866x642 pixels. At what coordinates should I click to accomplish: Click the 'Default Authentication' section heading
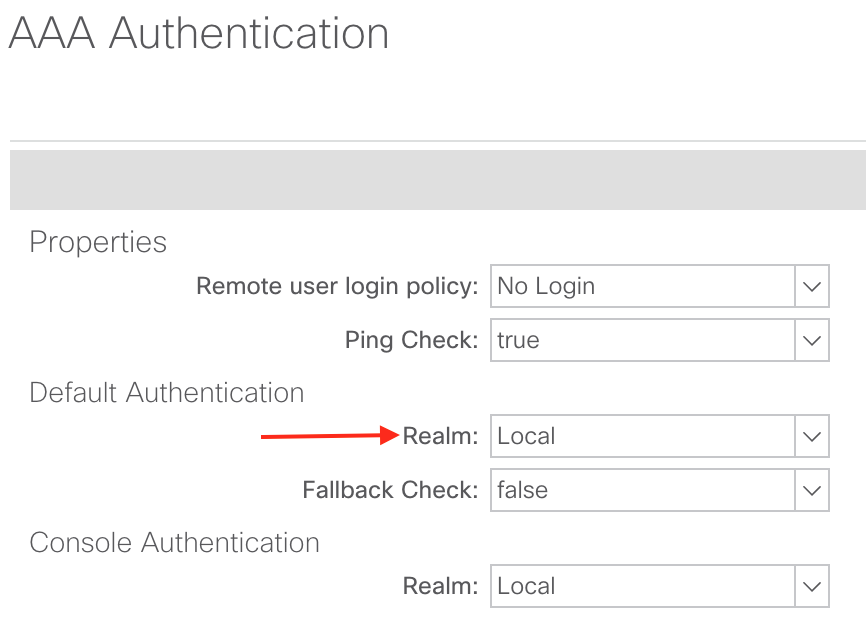[x=167, y=393]
